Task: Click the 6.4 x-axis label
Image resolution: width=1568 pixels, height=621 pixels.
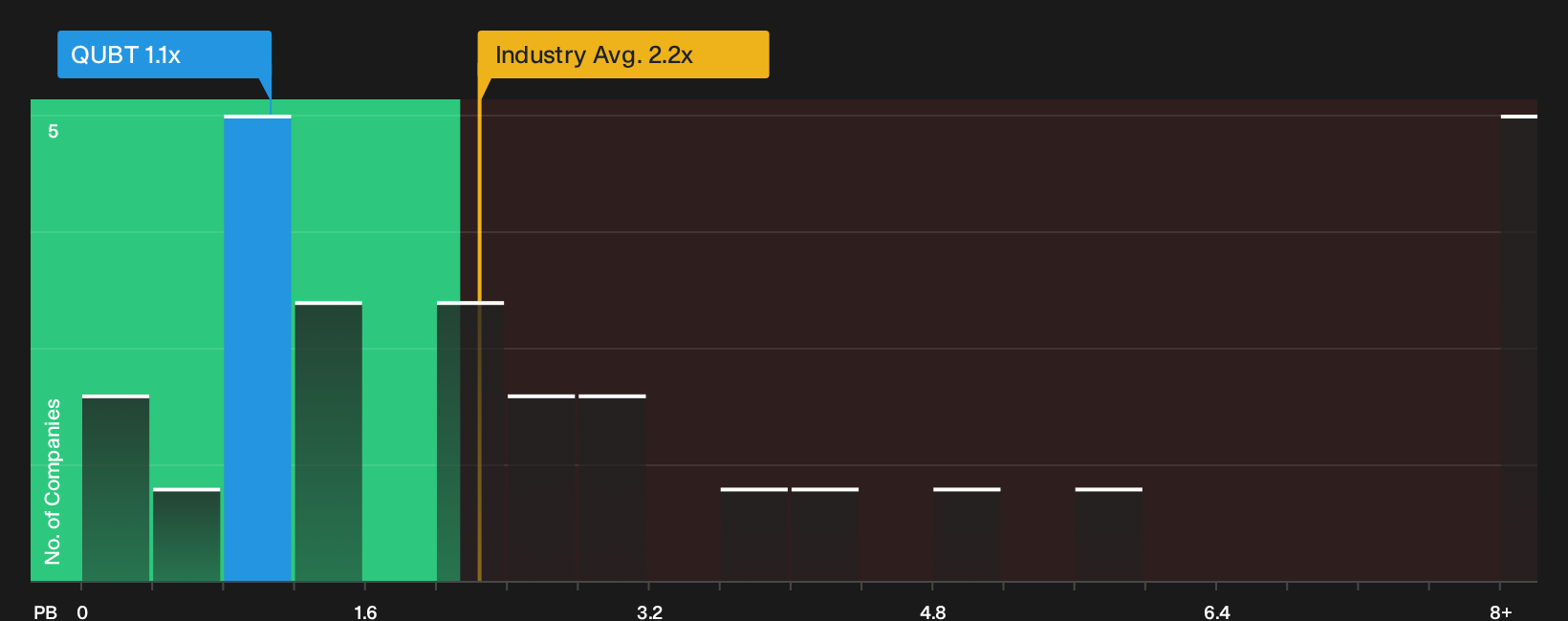Action: click(x=1217, y=611)
